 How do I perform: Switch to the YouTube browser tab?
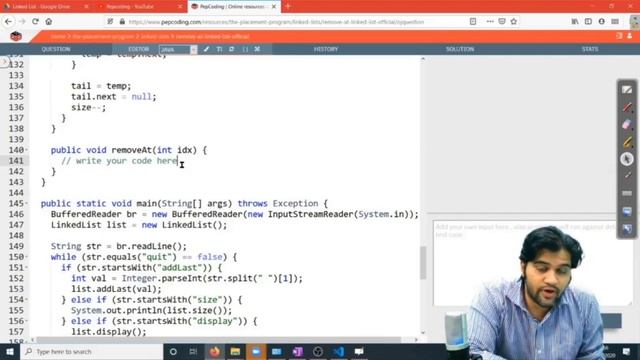[x=140, y=7]
